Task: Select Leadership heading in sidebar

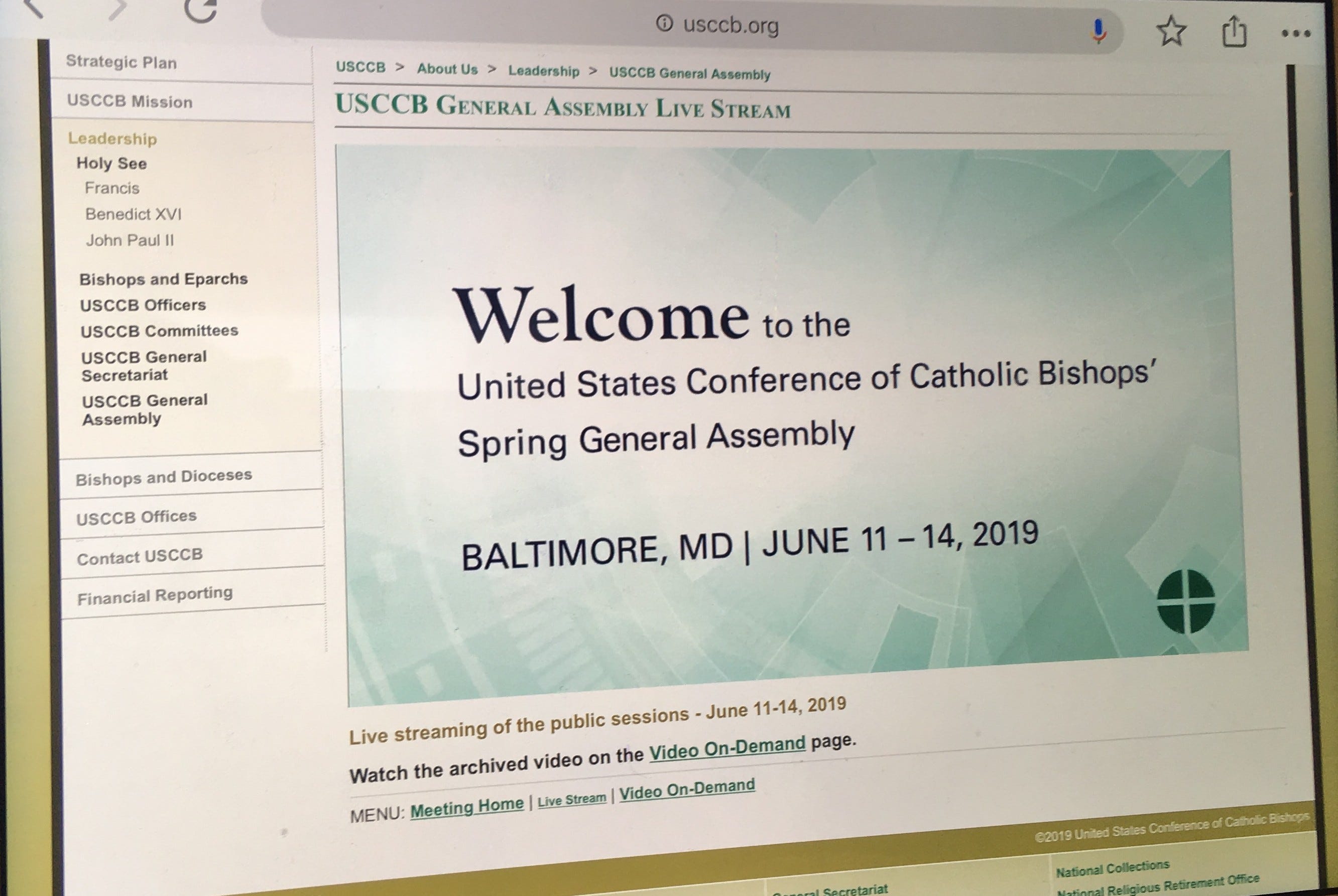Action: coord(112,138)
